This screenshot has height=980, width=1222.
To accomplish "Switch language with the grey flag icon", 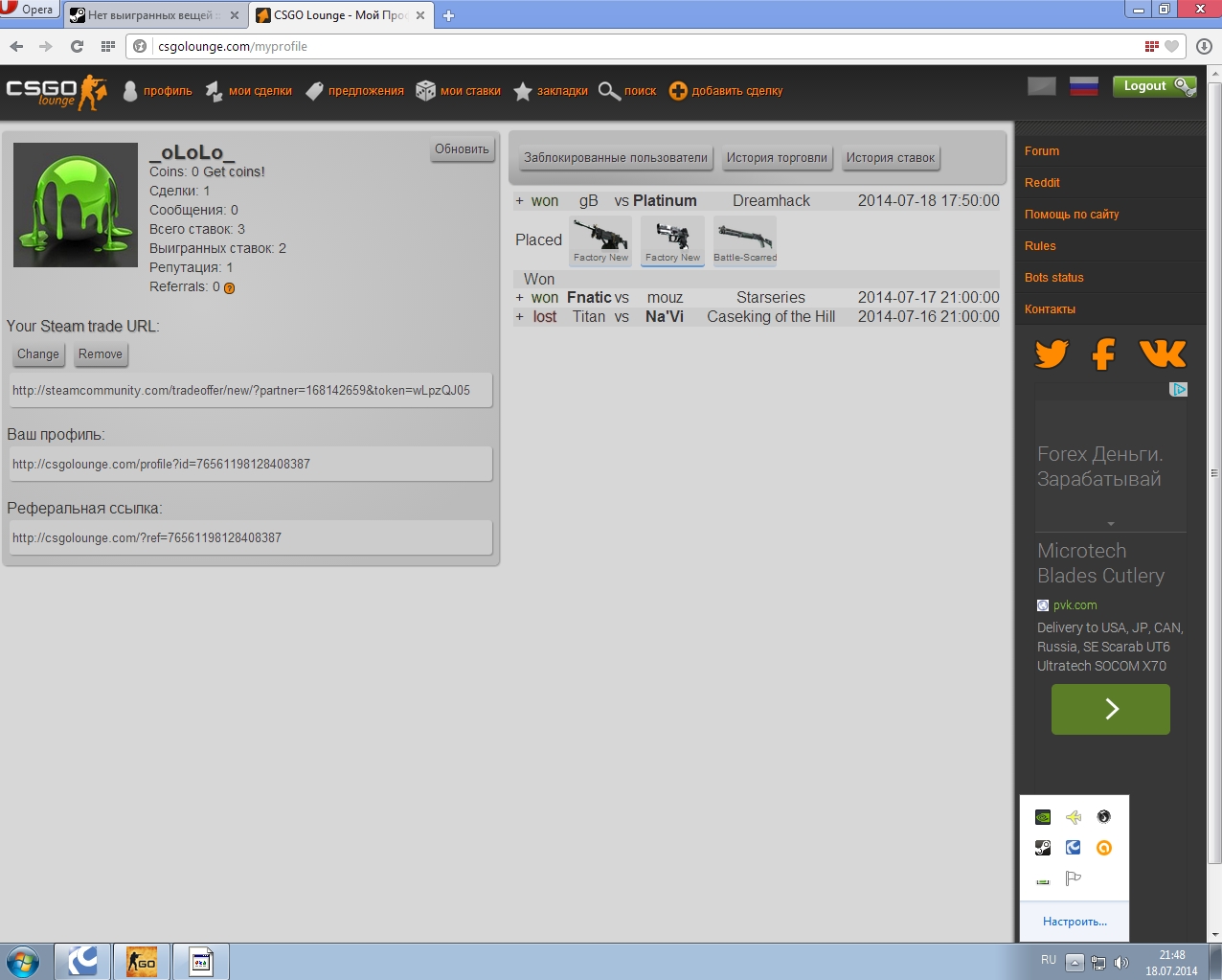I will point(1041,86).
